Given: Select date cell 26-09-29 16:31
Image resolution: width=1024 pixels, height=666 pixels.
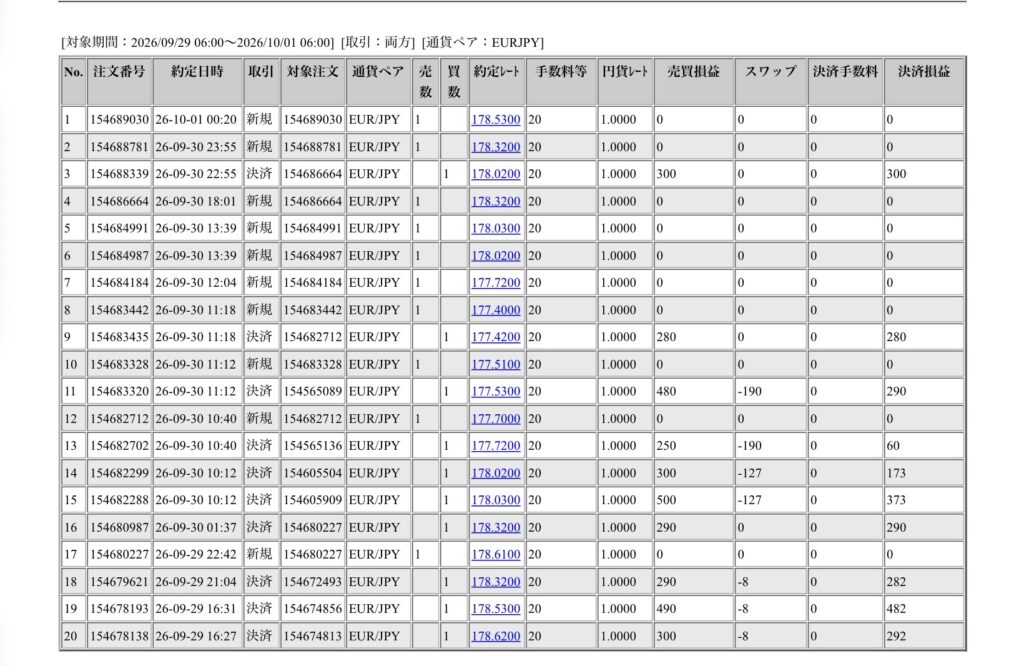Looking at the screenshot, I should tap(196, 609).
